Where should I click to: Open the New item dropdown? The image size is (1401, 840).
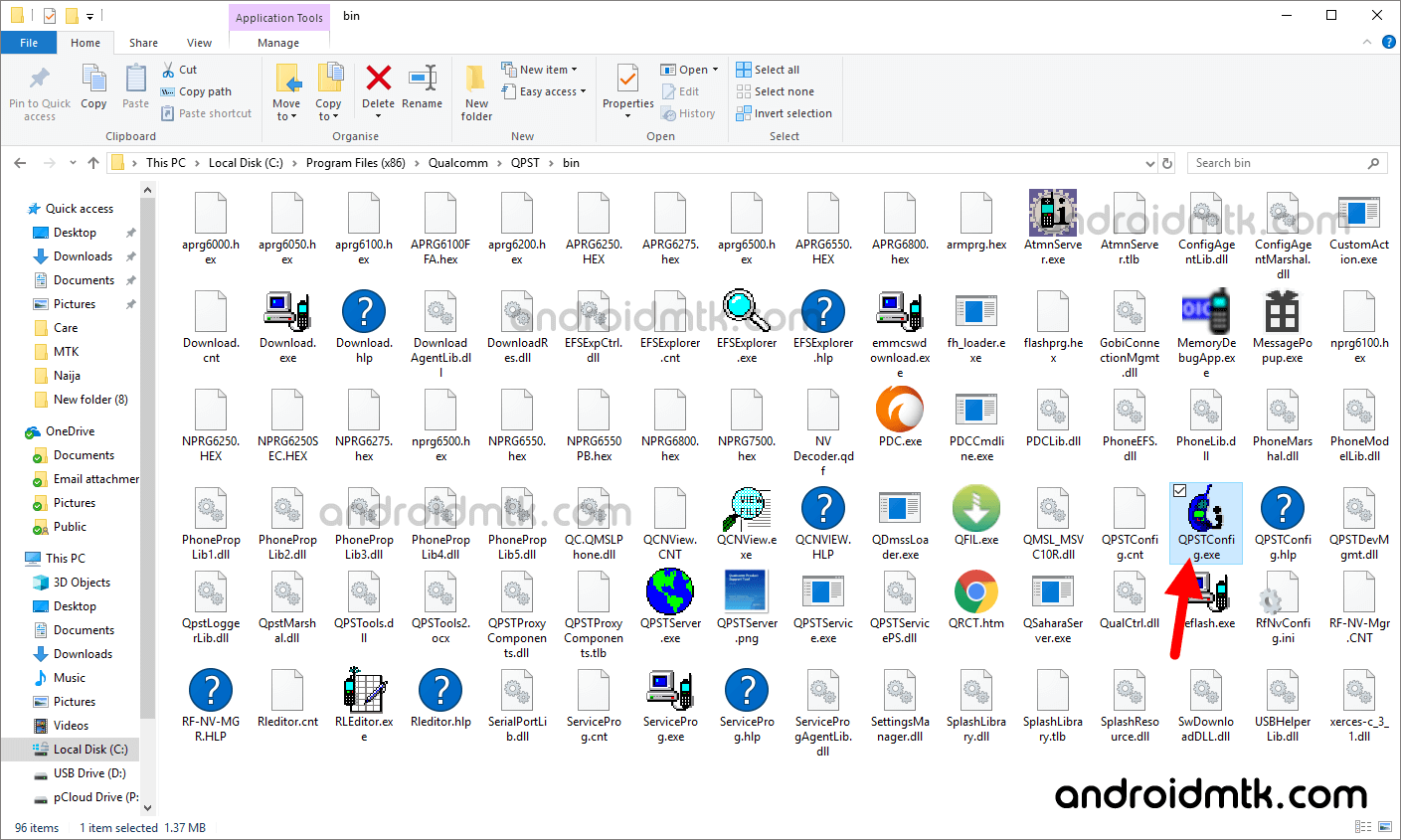(x=539, y=70)
